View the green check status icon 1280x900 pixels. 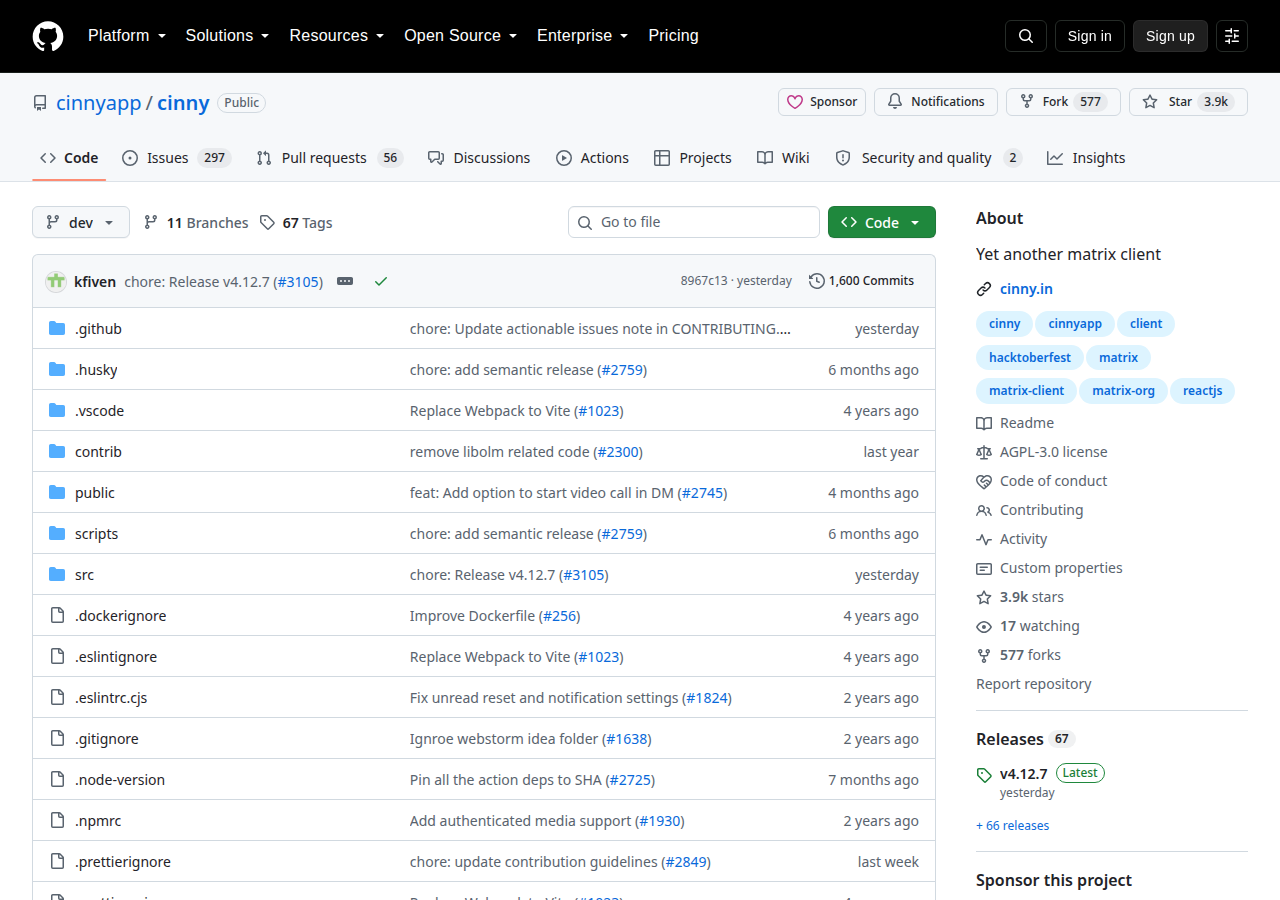(x=381, y=282)
